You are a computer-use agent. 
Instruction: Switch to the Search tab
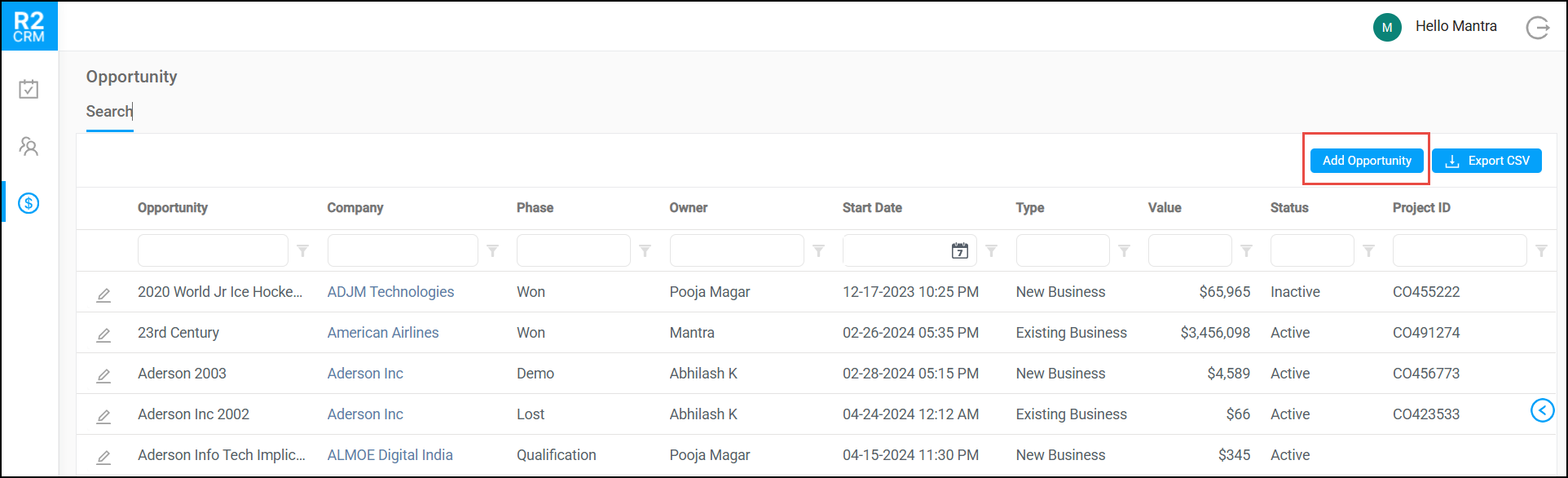109,112
